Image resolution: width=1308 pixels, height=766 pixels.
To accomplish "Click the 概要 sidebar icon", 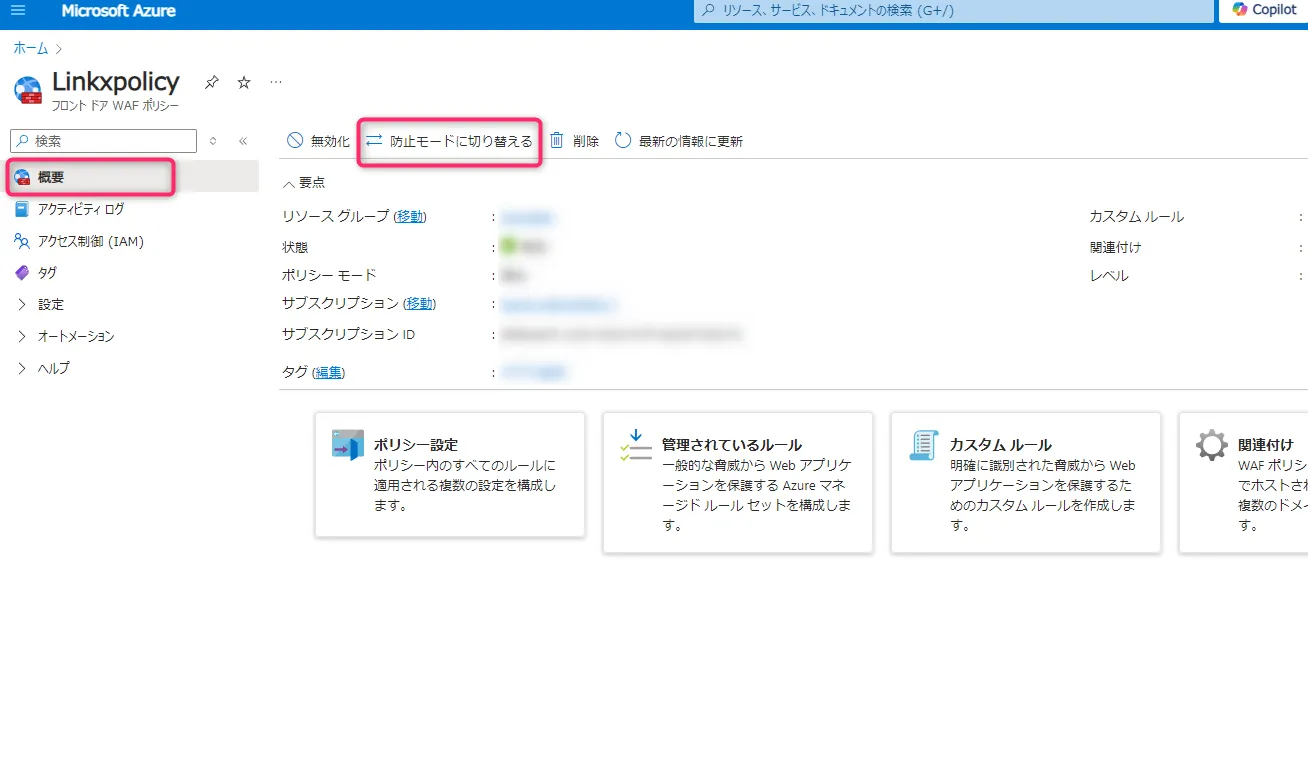I will pyautogui.click(x=22, y=177).
